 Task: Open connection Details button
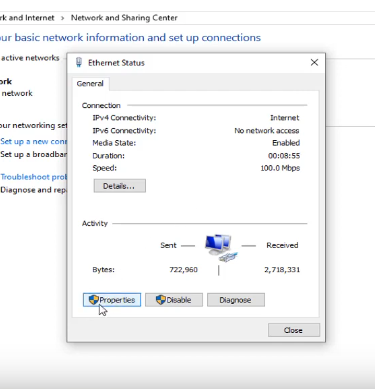pyautogui.click(x=119, y=186)
